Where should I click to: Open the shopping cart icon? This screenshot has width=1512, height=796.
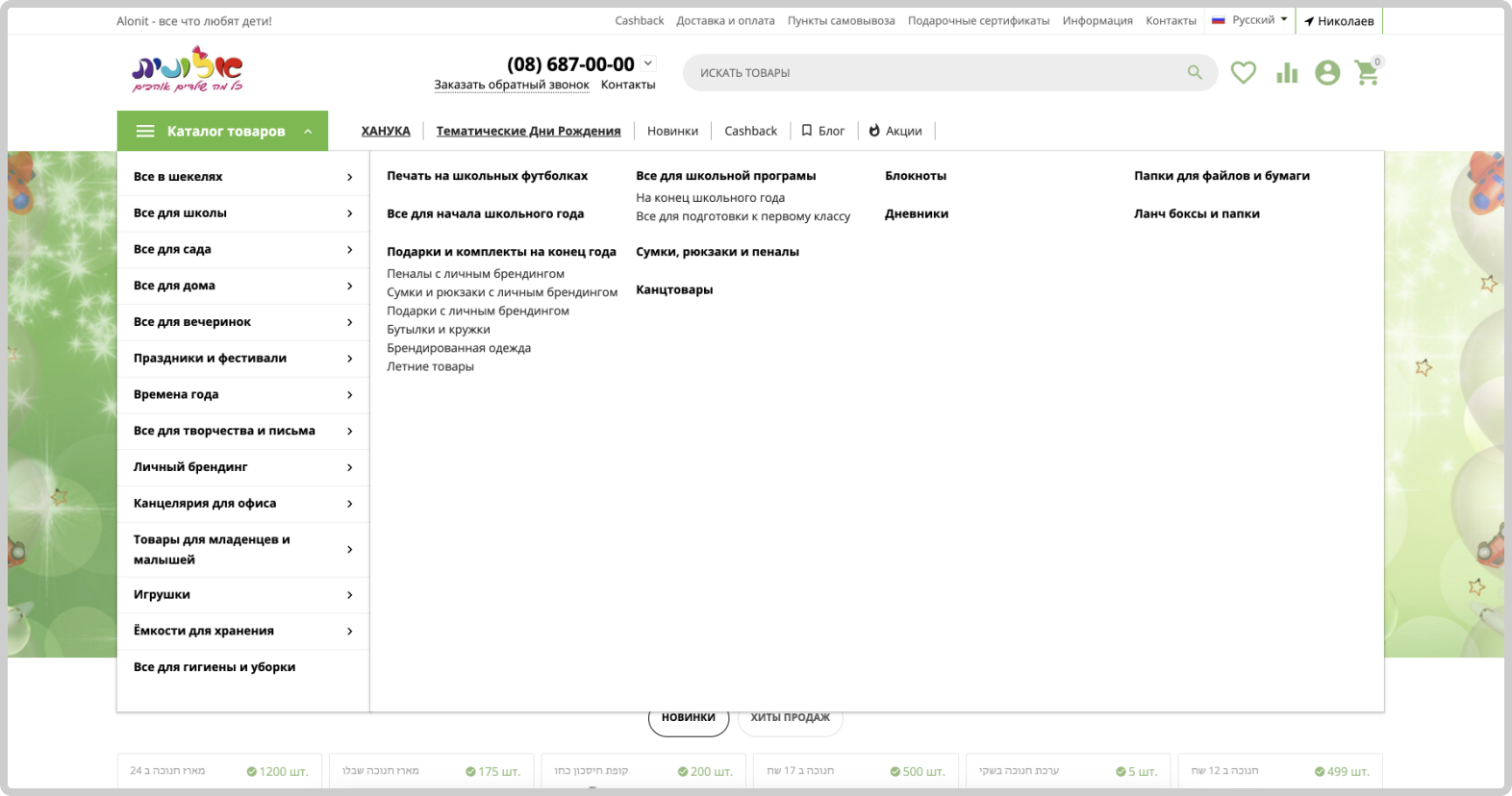(1367, 73)
